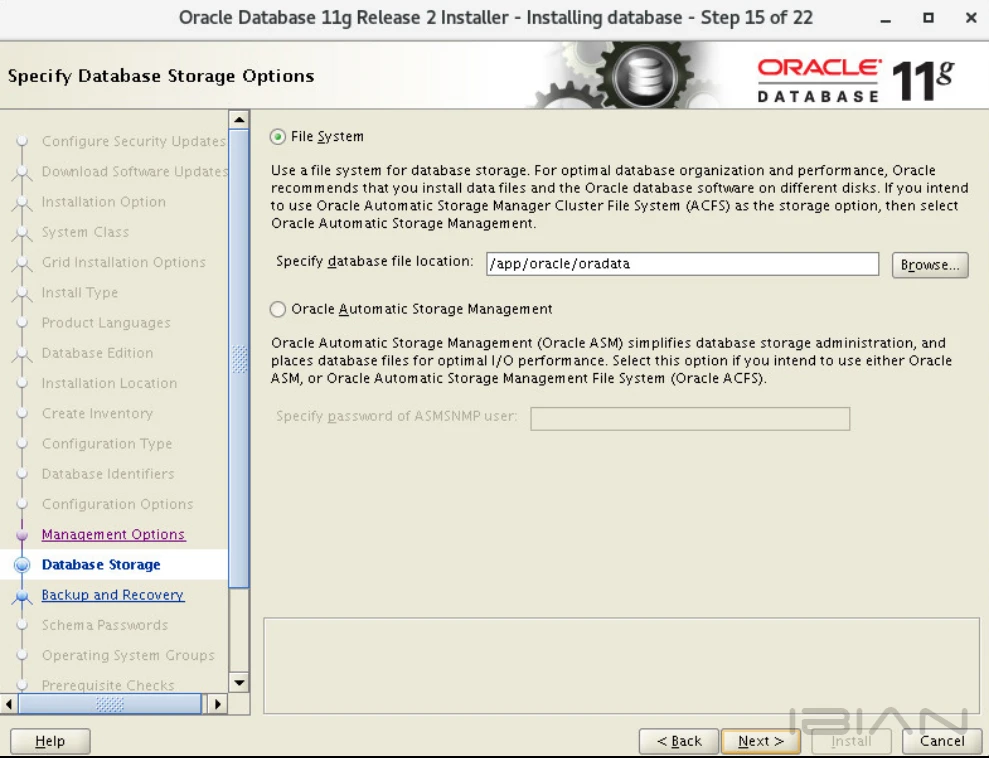Click the sidebar vertical scroll up arrow

(239, 119)
